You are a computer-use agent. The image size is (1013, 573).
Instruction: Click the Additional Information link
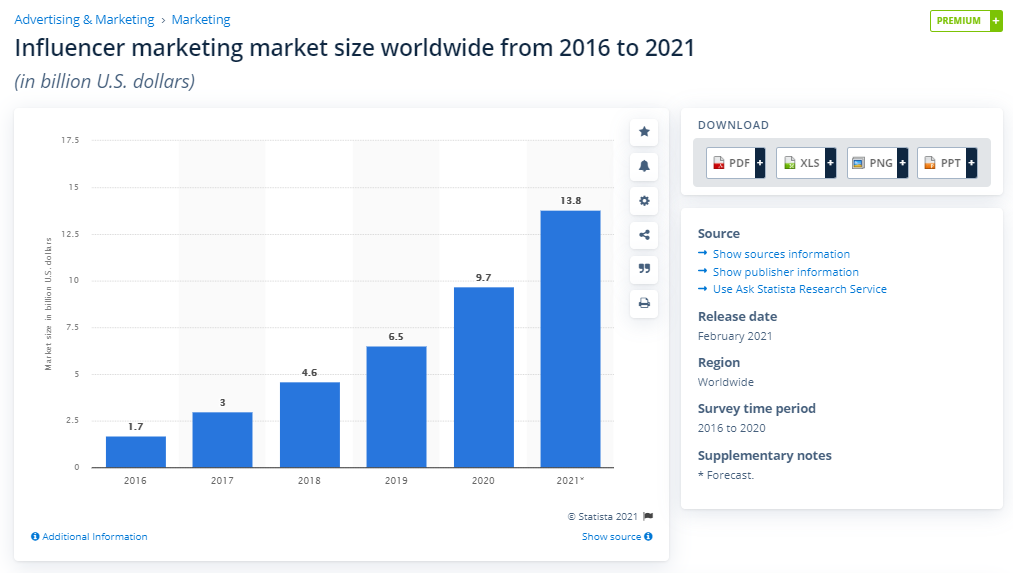[95, 536]
